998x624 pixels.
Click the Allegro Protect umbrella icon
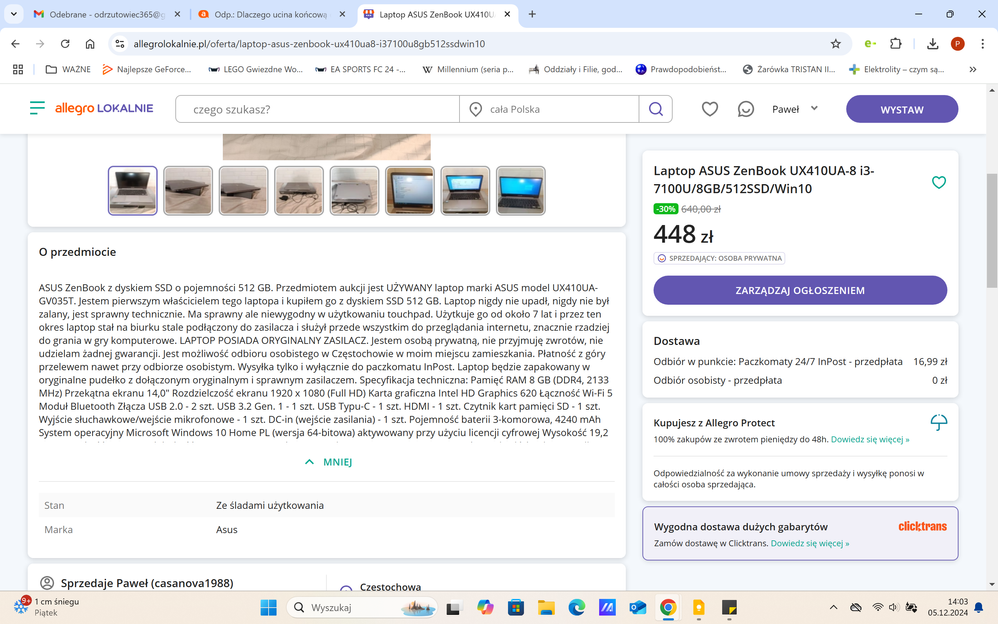tap(939, 422)
